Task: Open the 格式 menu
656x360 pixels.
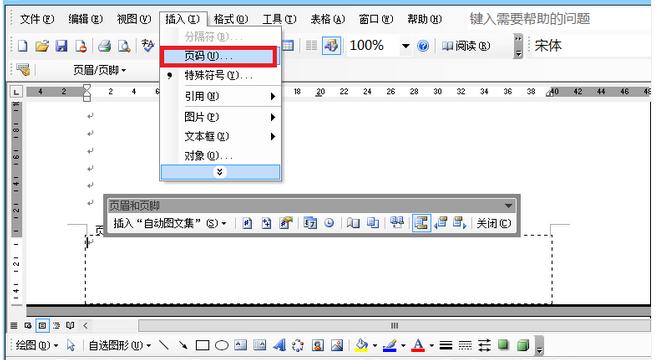Action: [231, 19]
